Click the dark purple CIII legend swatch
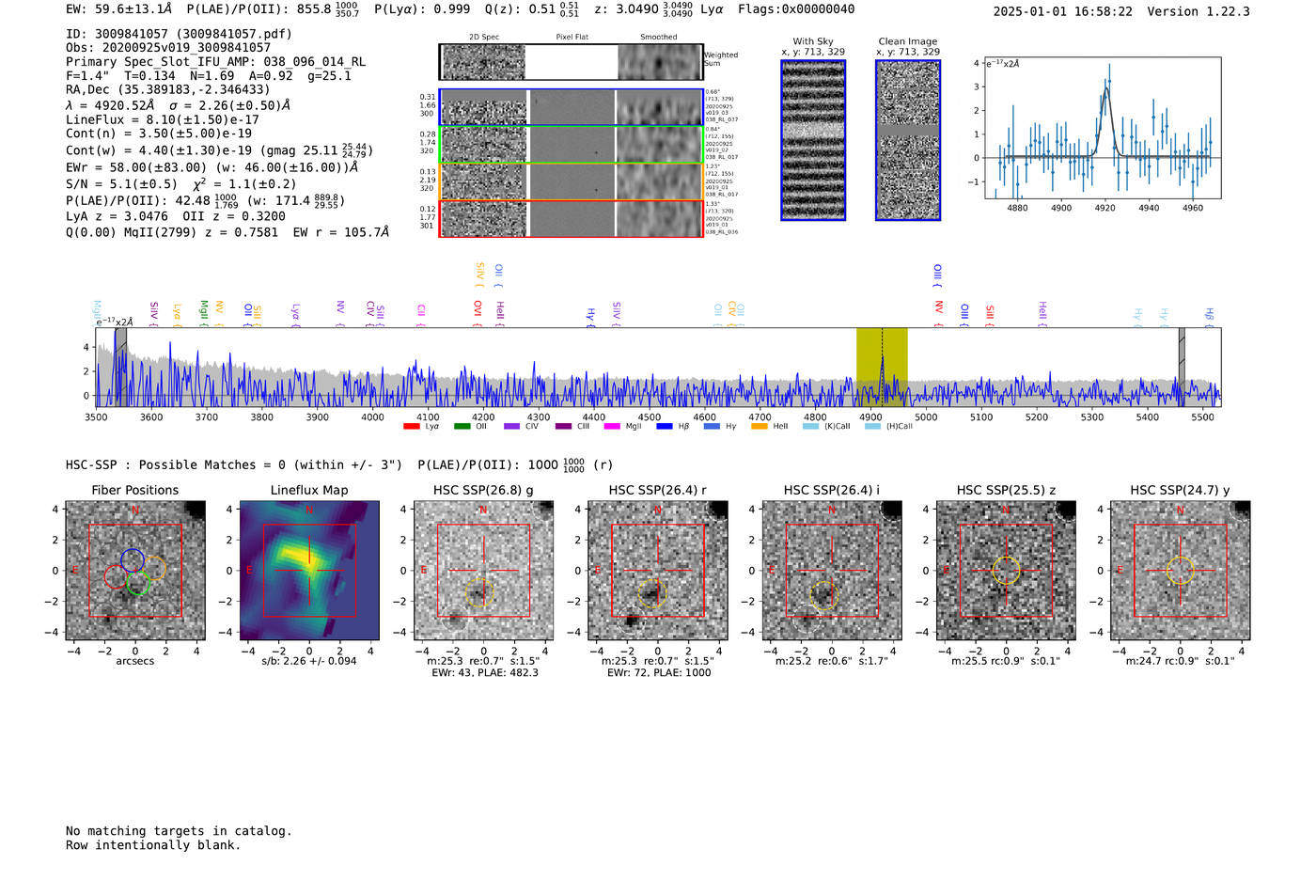This screenshot has width=1316, height=896. click(x=563, y=427)
